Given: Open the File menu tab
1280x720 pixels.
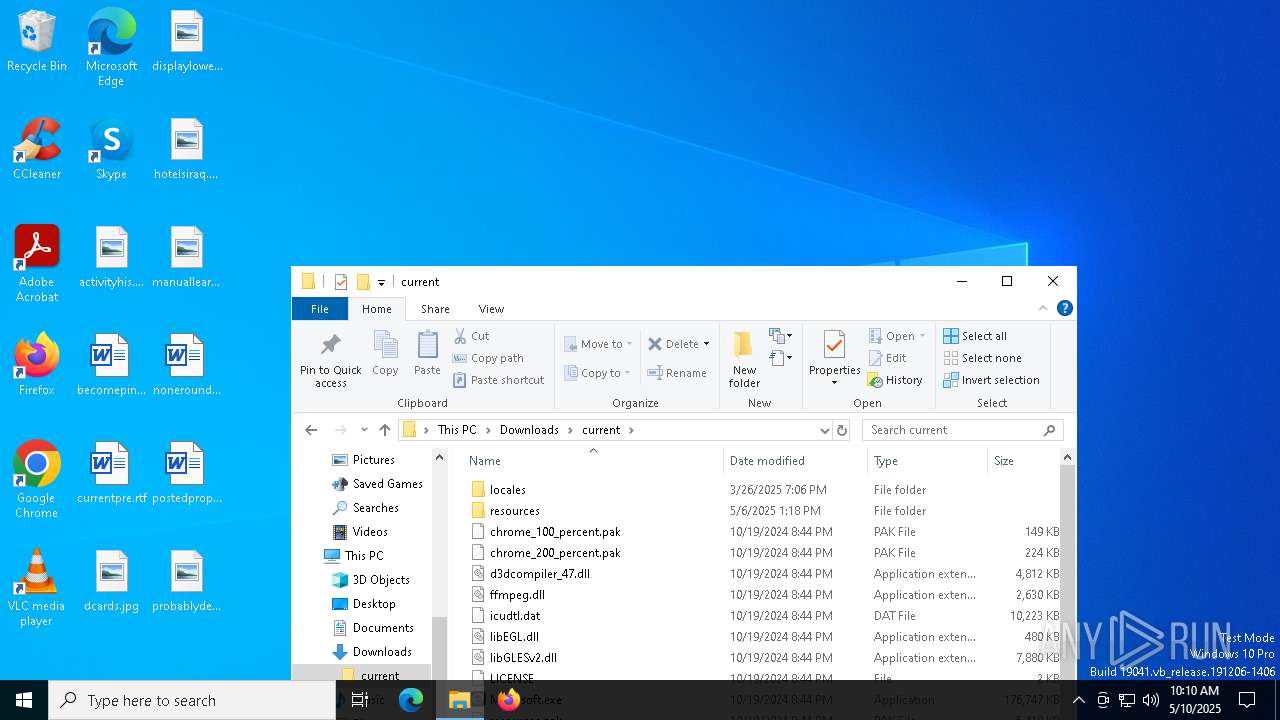Looking at the screenshot, I should coord(320,309).
